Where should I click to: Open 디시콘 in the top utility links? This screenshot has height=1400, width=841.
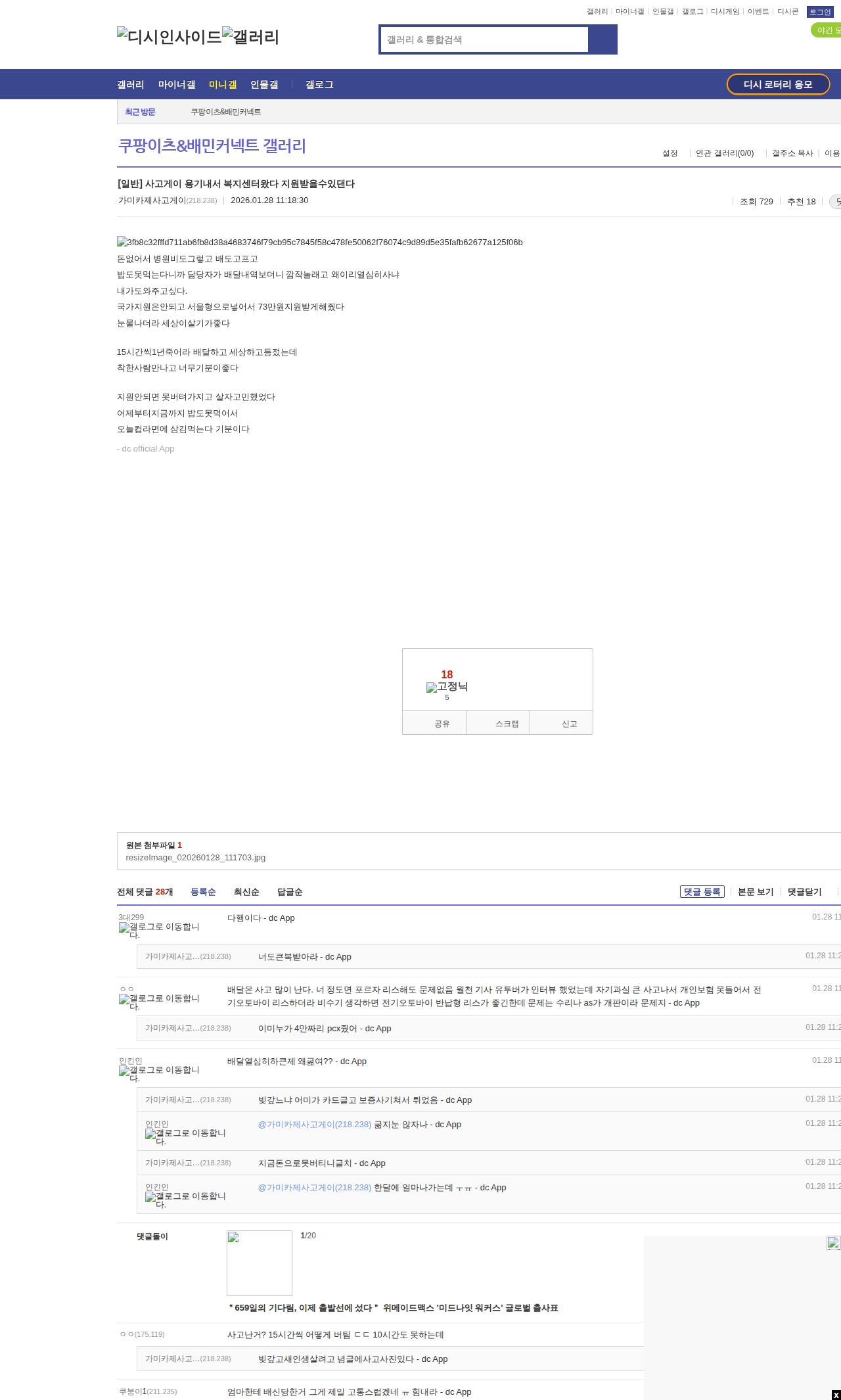788,12
